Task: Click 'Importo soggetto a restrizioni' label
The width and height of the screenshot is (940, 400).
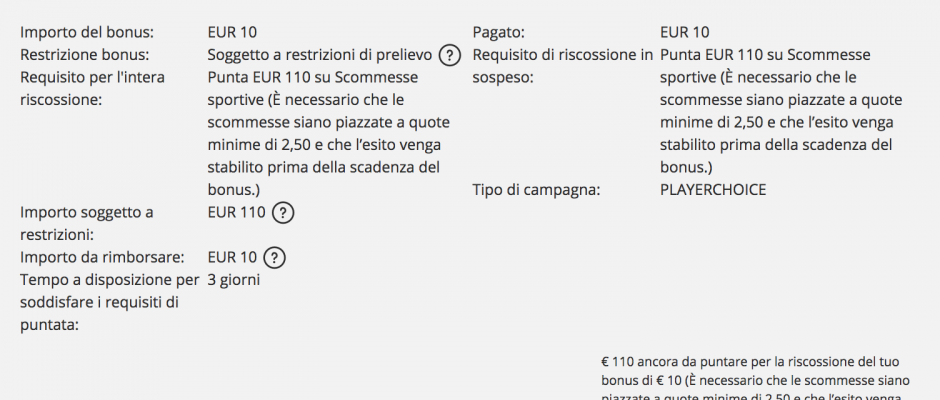Action: [86, 224]
